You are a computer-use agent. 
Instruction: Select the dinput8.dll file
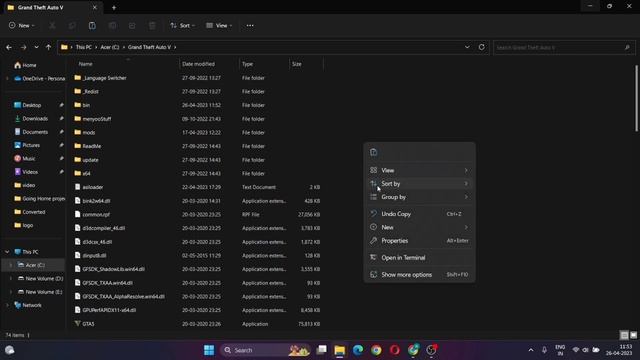[94, 256]
